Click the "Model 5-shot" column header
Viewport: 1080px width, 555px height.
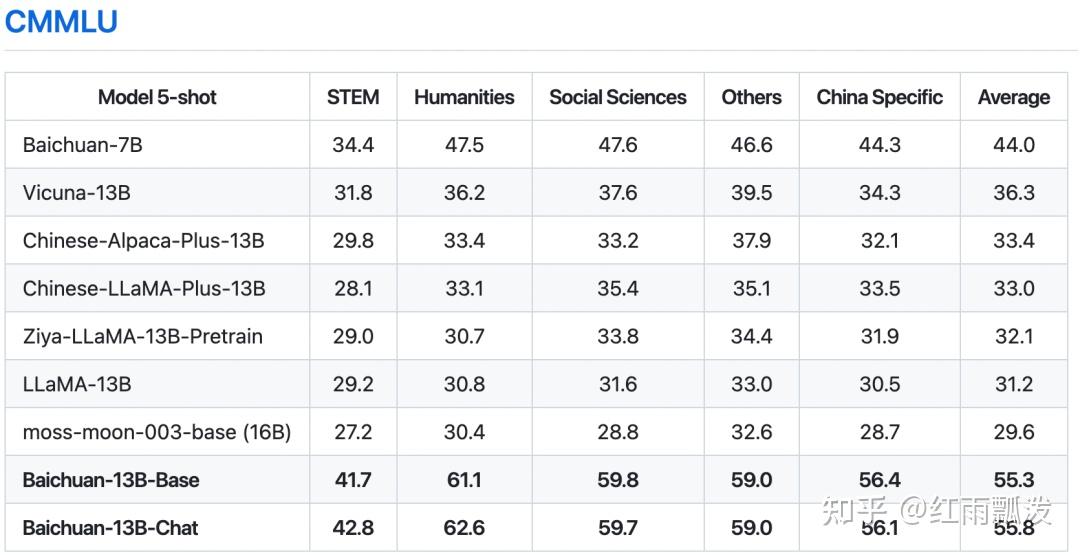(157, 97)
